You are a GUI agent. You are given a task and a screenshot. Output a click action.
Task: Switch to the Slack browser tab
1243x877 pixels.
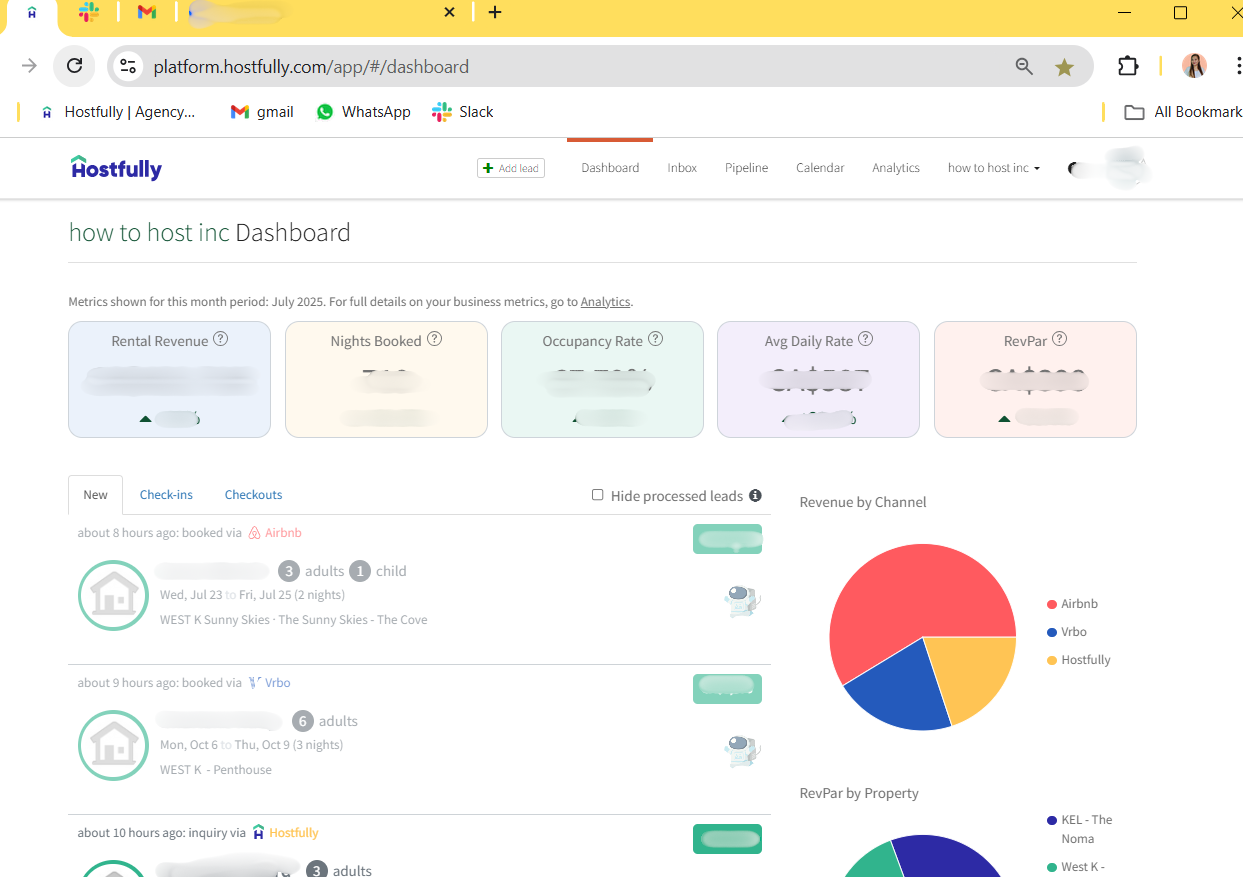[x=89, y=12]
